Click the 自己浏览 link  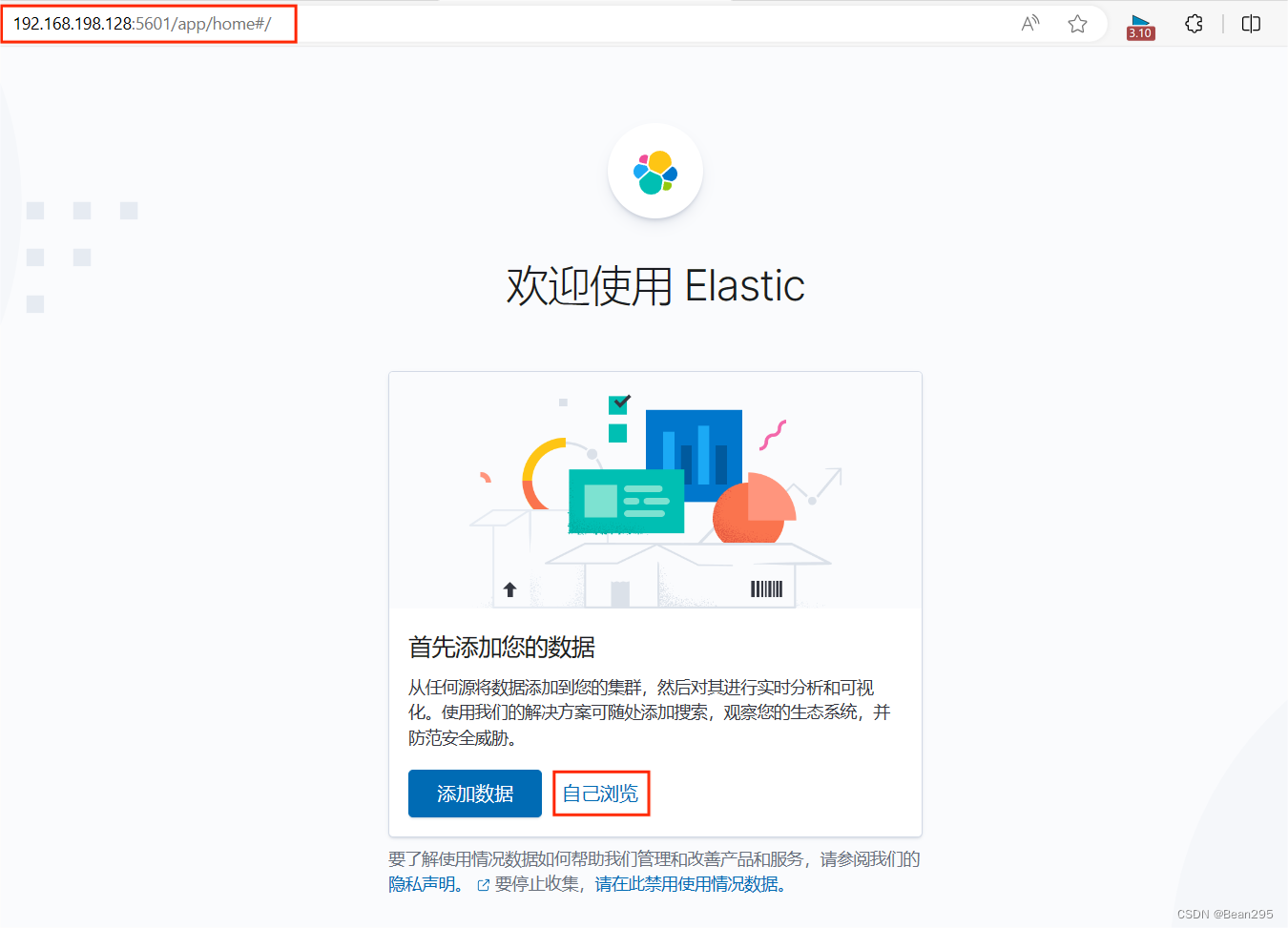click(x=600, y=794)
